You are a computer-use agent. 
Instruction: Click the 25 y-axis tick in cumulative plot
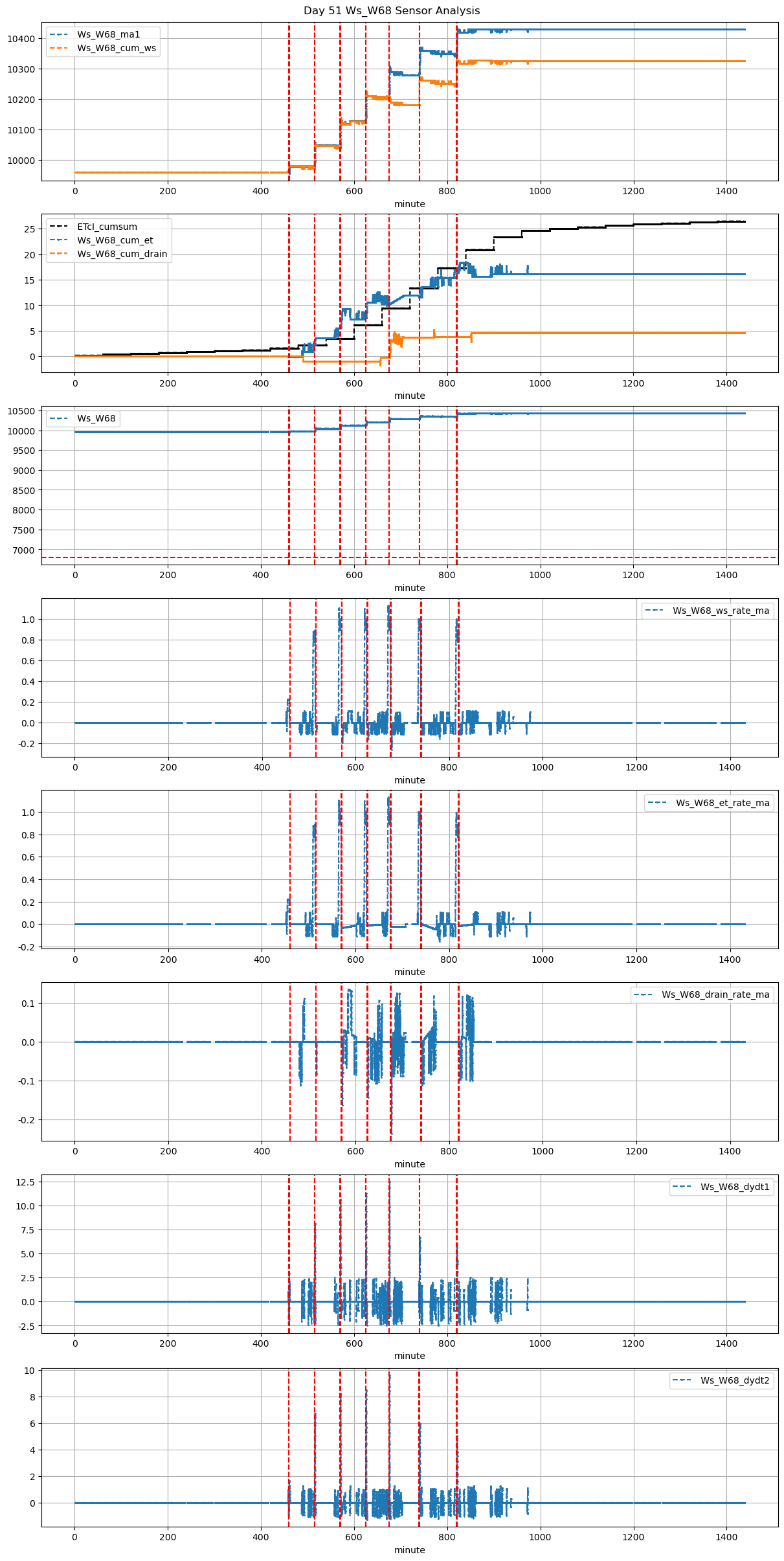(29, 229)
